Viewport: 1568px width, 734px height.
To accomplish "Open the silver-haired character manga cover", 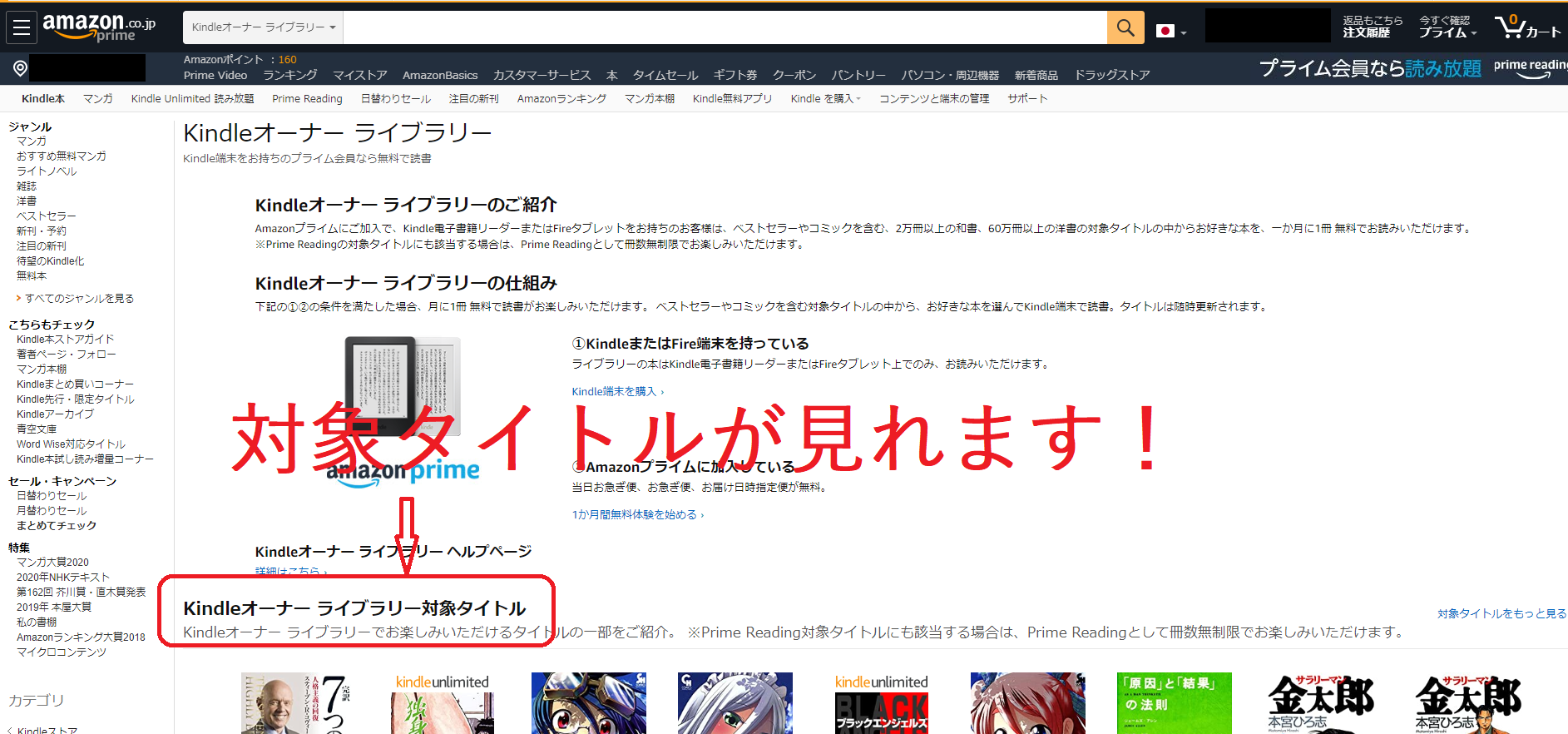I will click(735, 703).
